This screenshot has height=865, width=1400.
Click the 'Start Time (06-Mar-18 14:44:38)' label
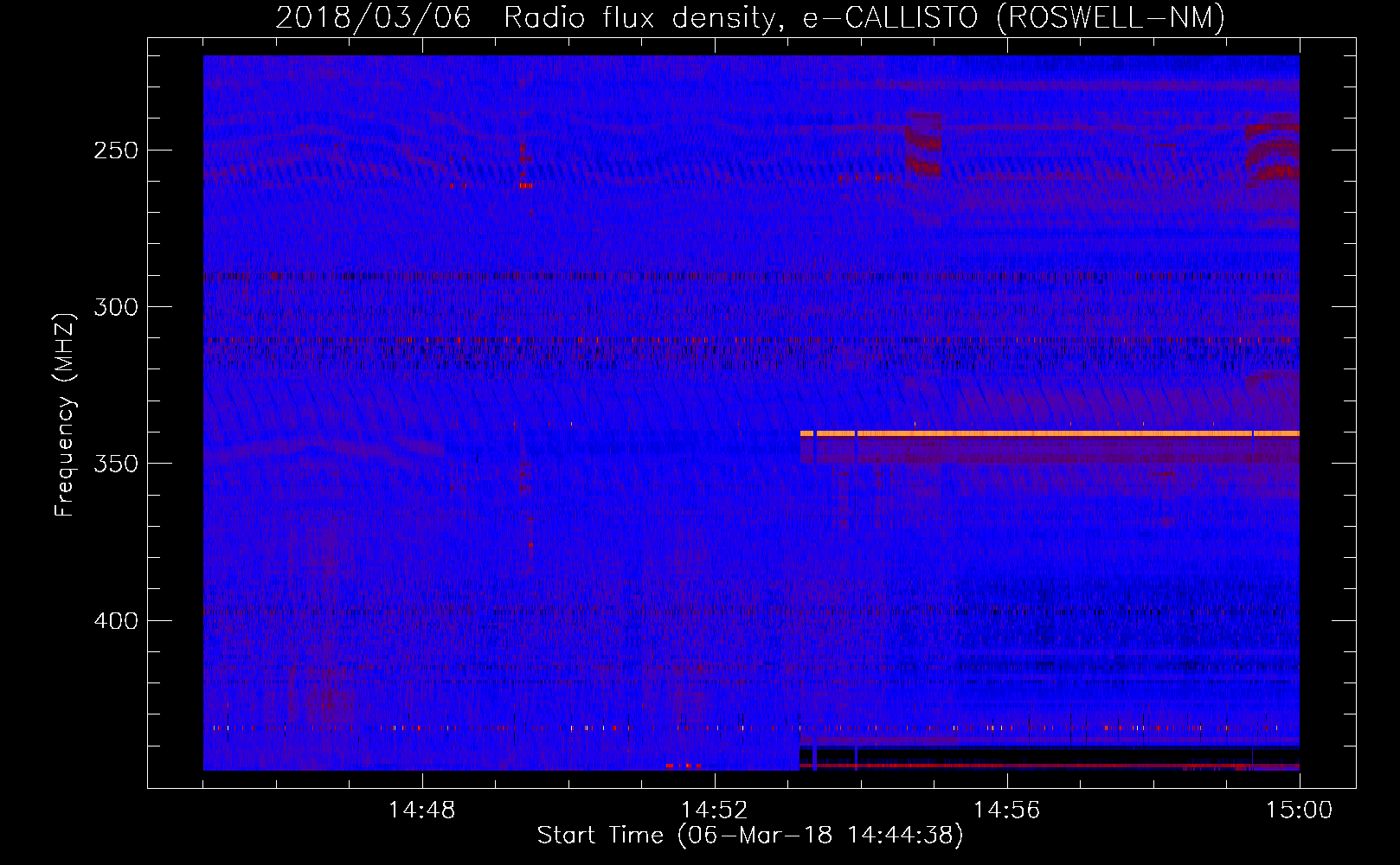pos(750,836)
